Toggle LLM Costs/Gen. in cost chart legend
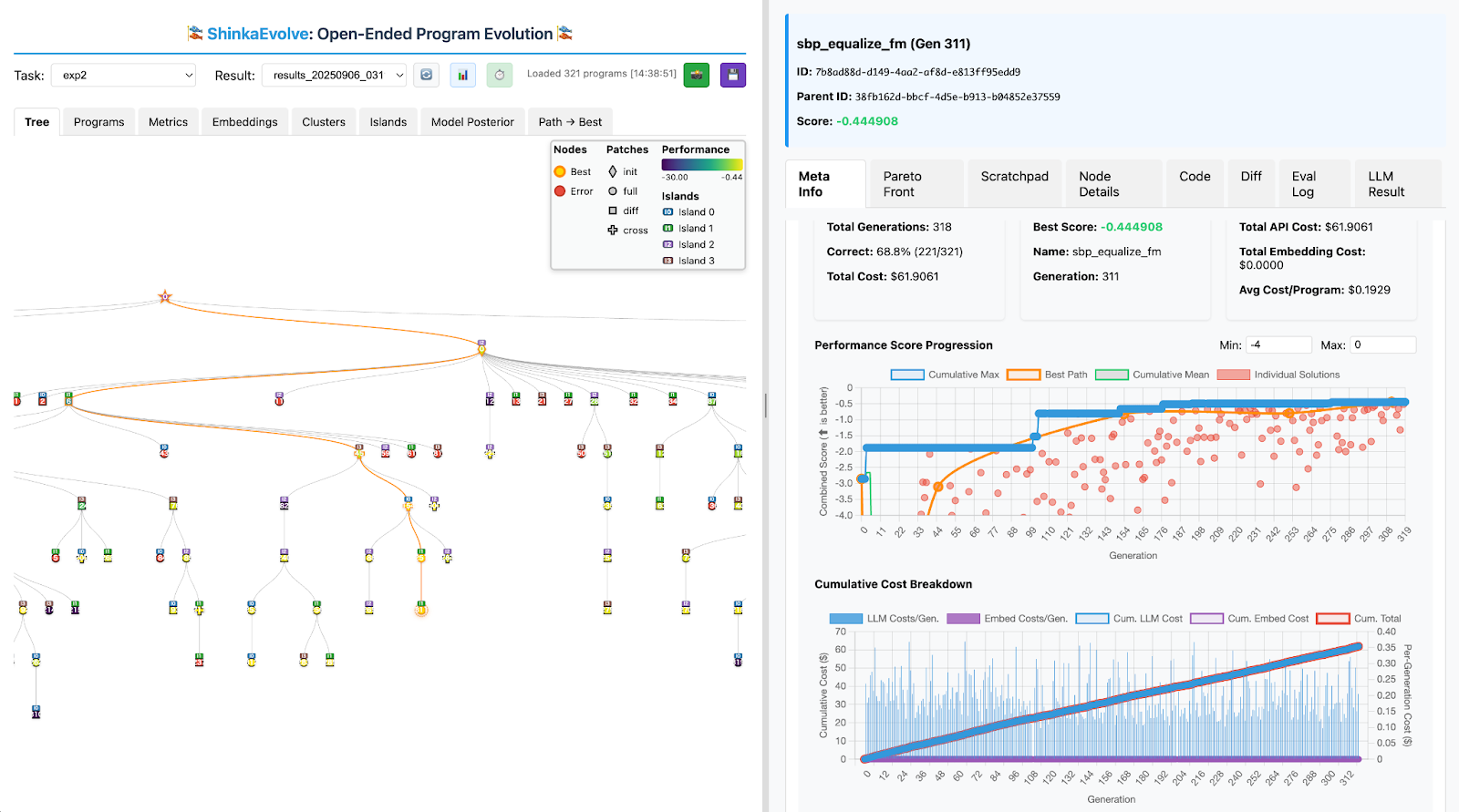The image size is (1459, 812). coord(845,619)
